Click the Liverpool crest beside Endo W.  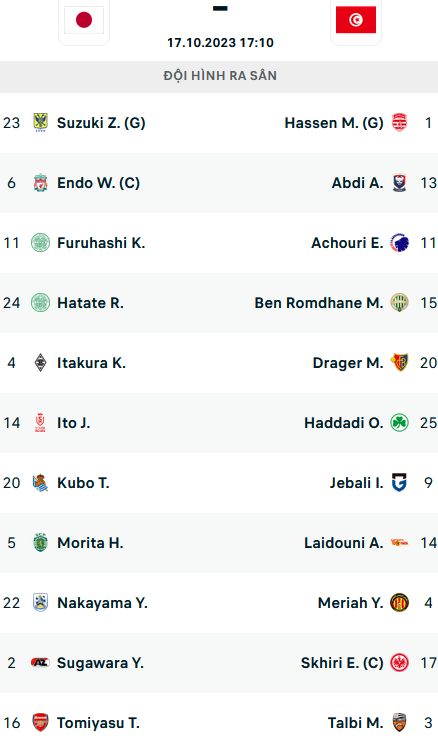coord(41,183)
